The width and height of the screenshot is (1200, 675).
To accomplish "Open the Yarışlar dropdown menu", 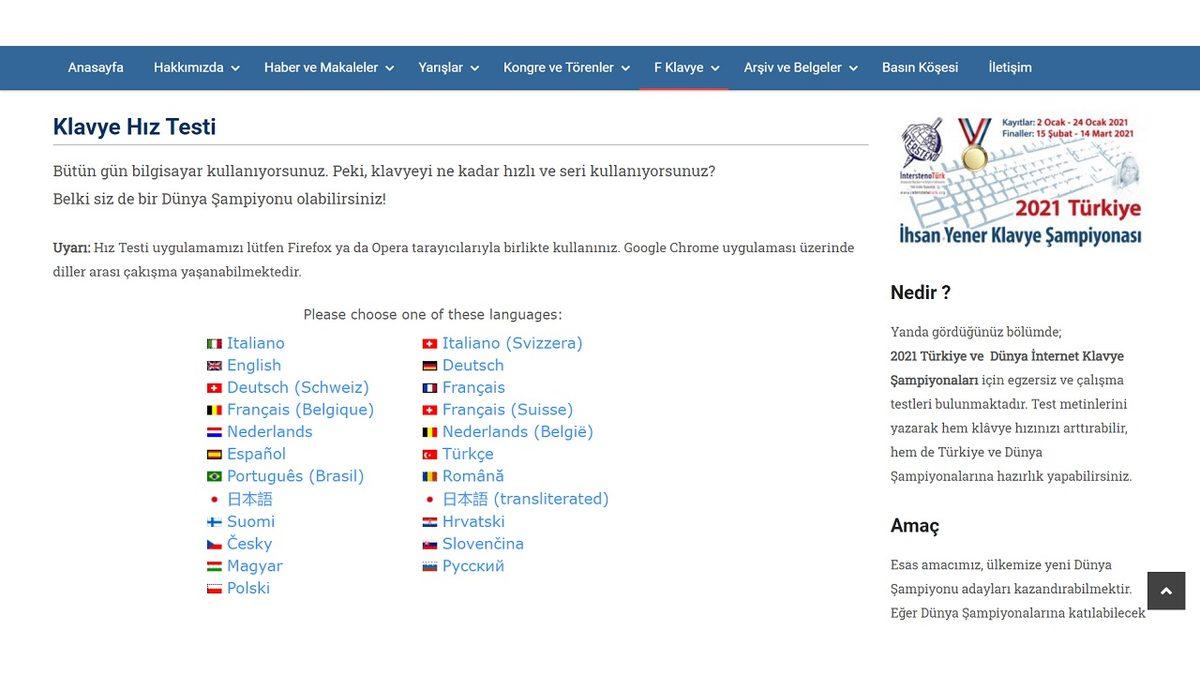I will coord(447,67).
